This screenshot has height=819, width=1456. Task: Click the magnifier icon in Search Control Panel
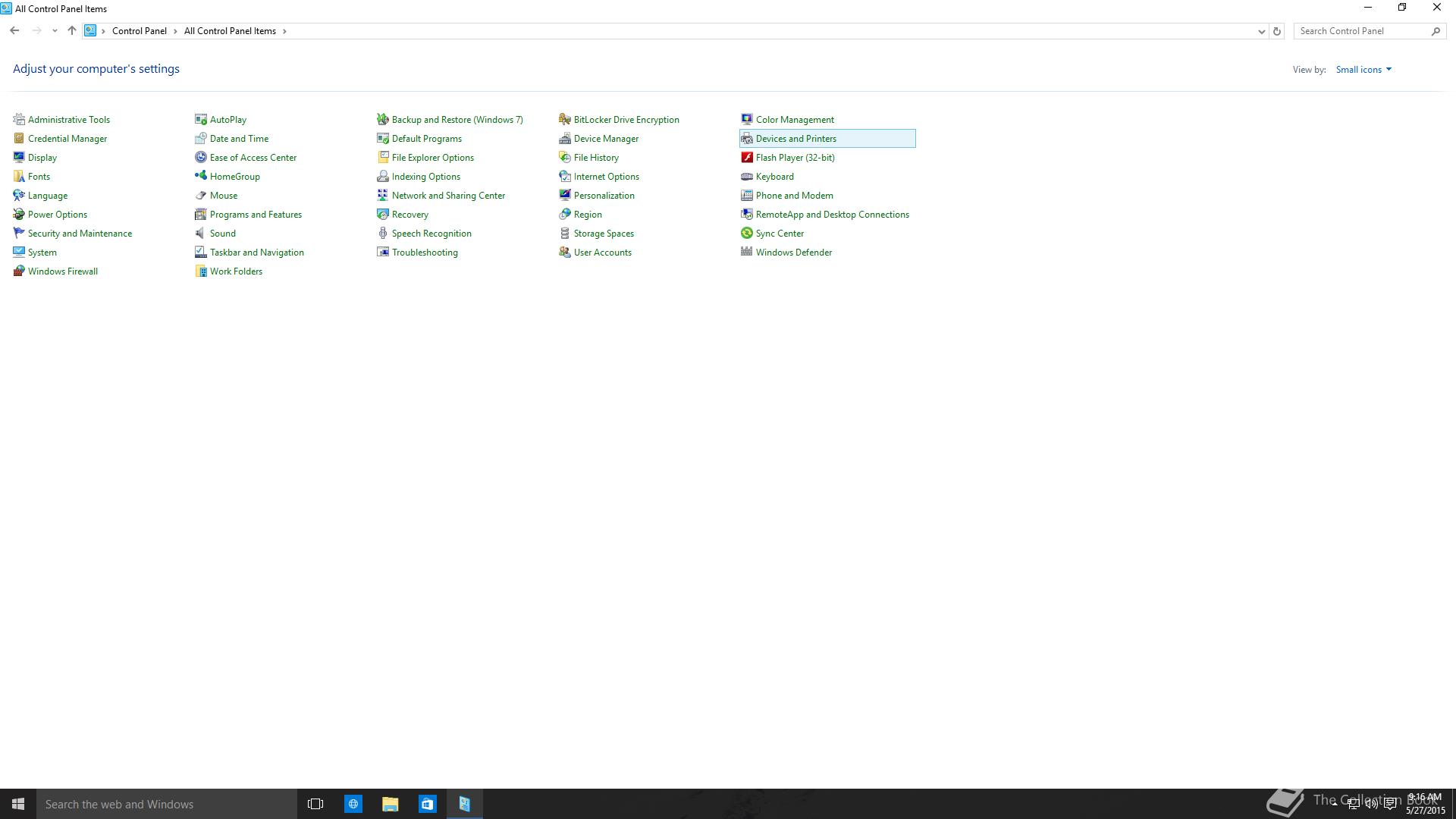(x=1436, y=31)
